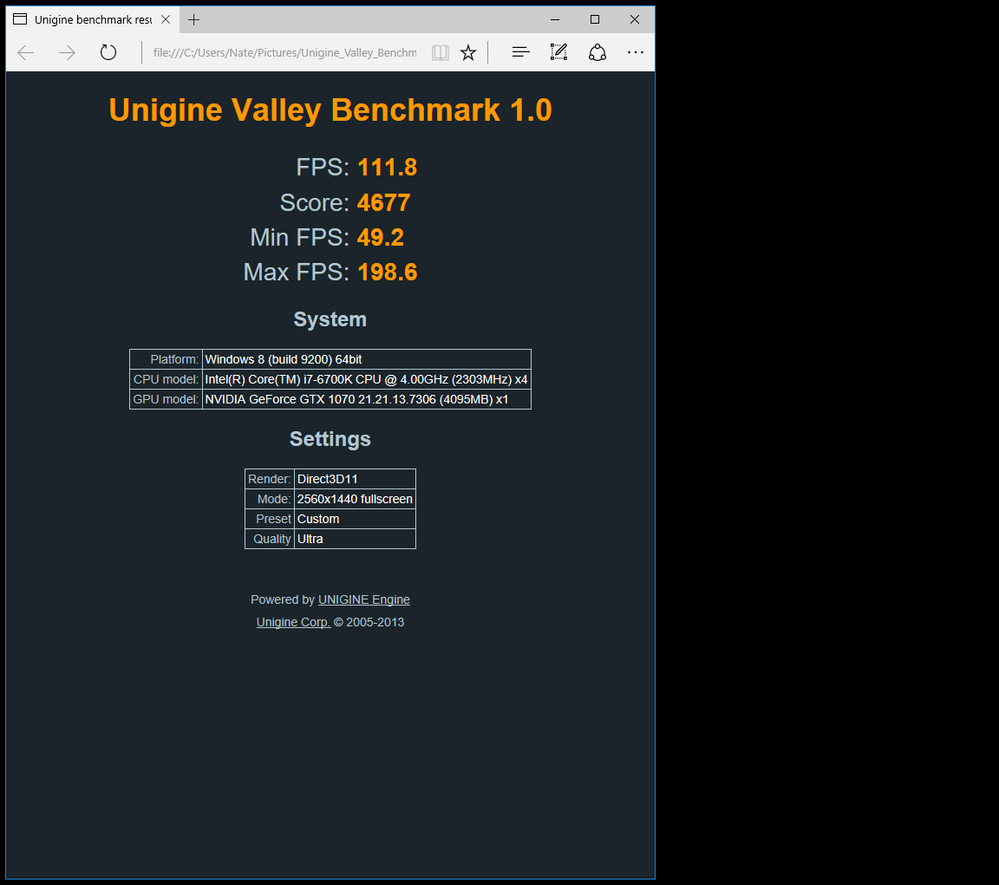
Task: Click the Intel Core i7-6700K CPU cell
Action: click(366, 379)
